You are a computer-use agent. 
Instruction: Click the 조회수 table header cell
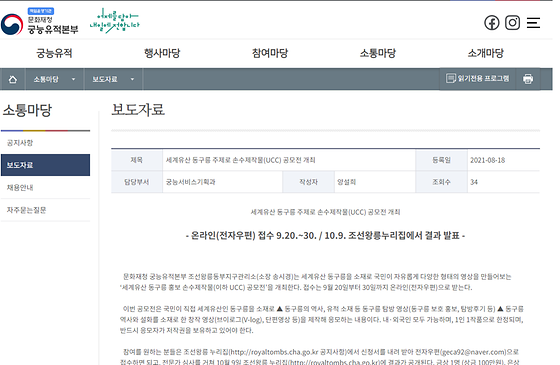pyautogui.click(x=441, y=182)
